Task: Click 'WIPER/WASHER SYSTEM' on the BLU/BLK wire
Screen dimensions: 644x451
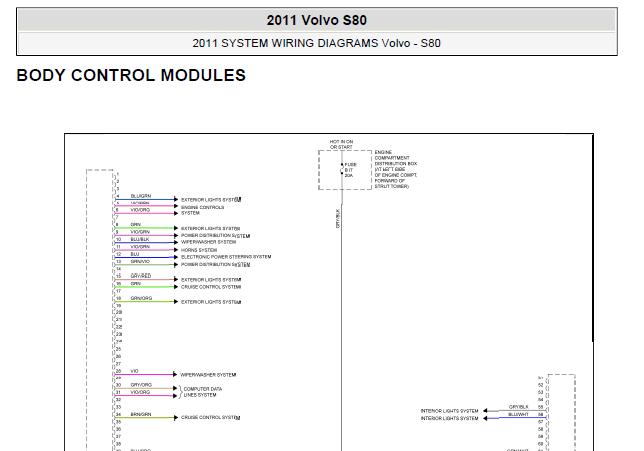Action: pyautogui.click(x=208, y=242)
